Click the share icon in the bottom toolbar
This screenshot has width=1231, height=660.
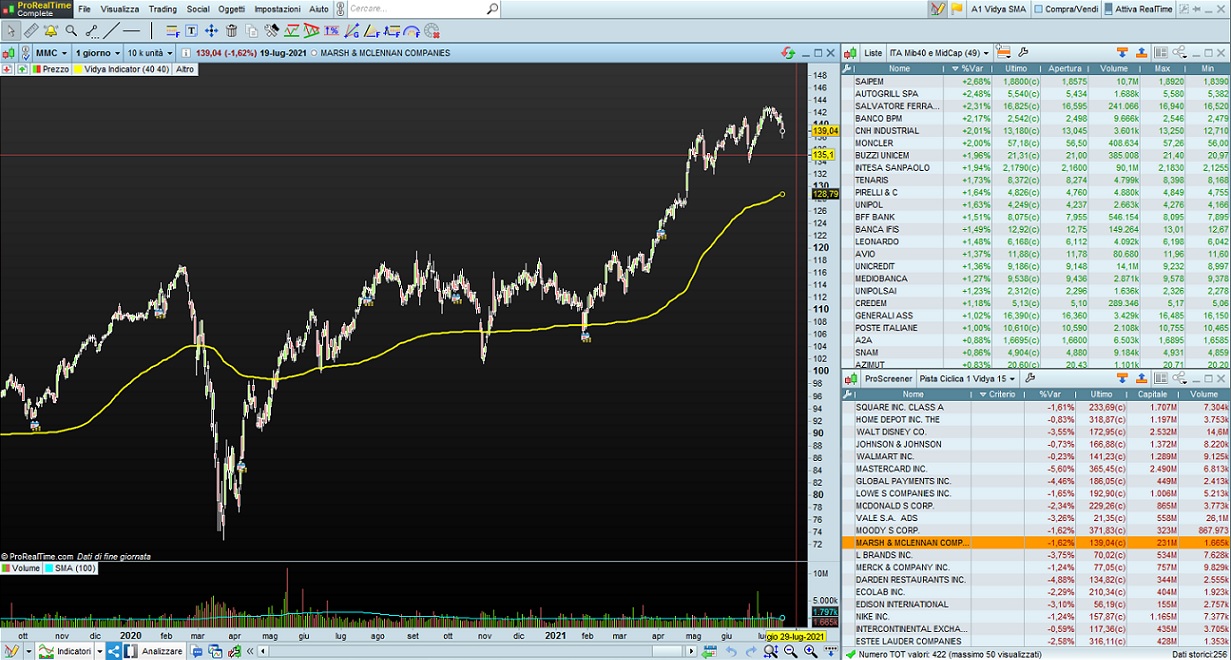click(x=113, y=650)
